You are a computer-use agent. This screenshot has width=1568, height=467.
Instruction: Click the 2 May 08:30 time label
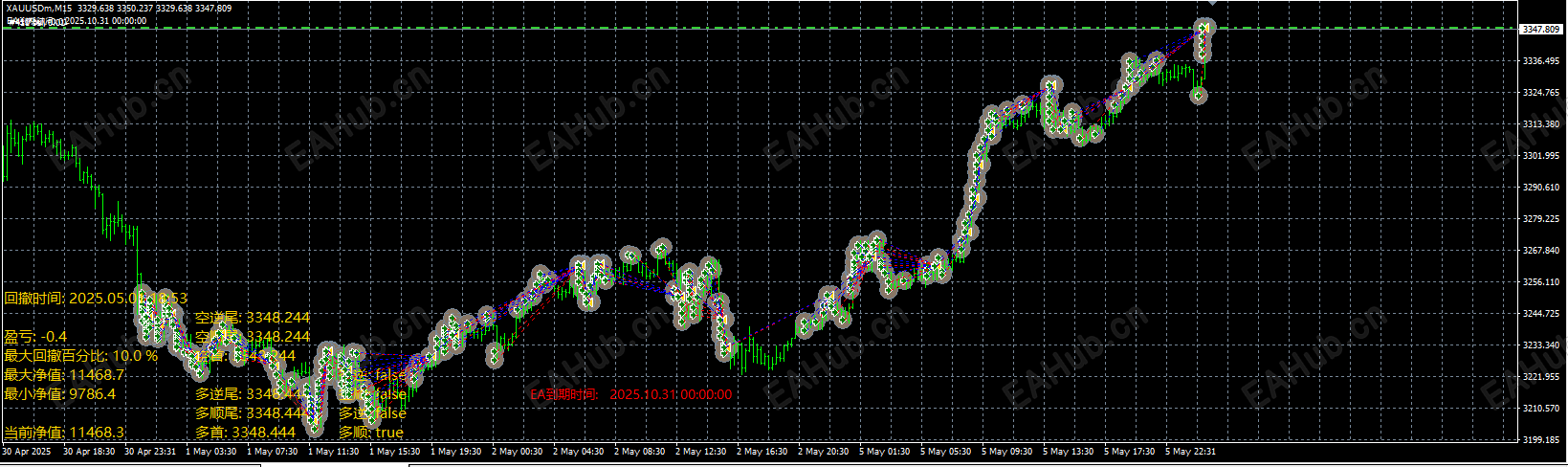(640, 452)
